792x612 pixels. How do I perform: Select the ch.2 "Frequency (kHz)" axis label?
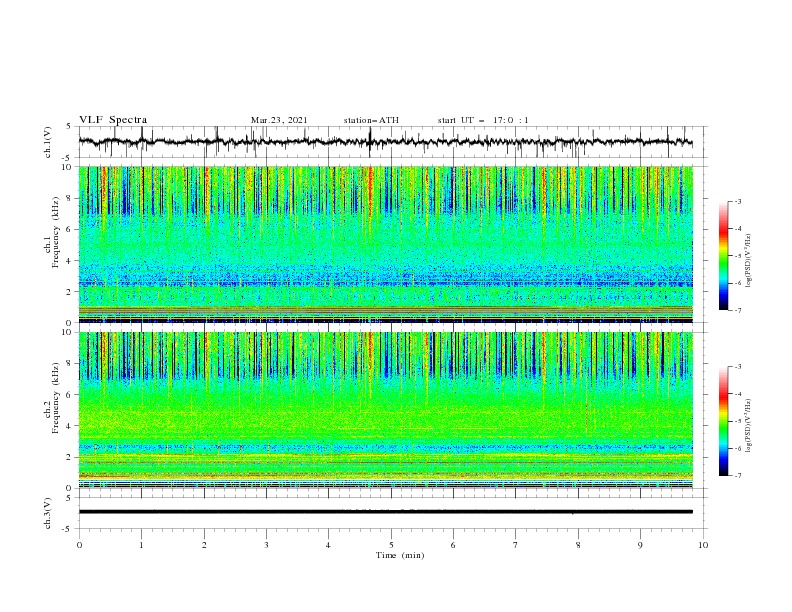pos(56,398)
